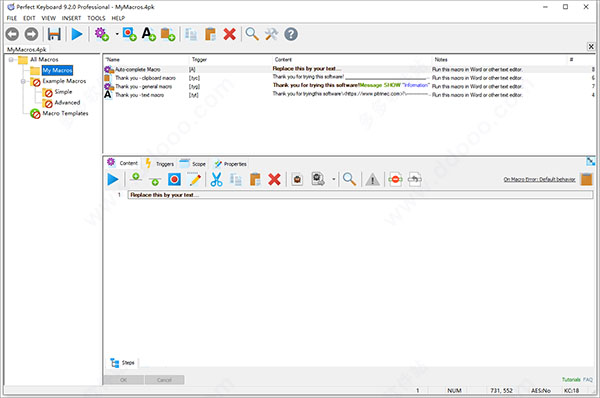Screen dimensions: 600x398
Task: Insert step below with plus-below icon
Action: click(x=155, y=180)
